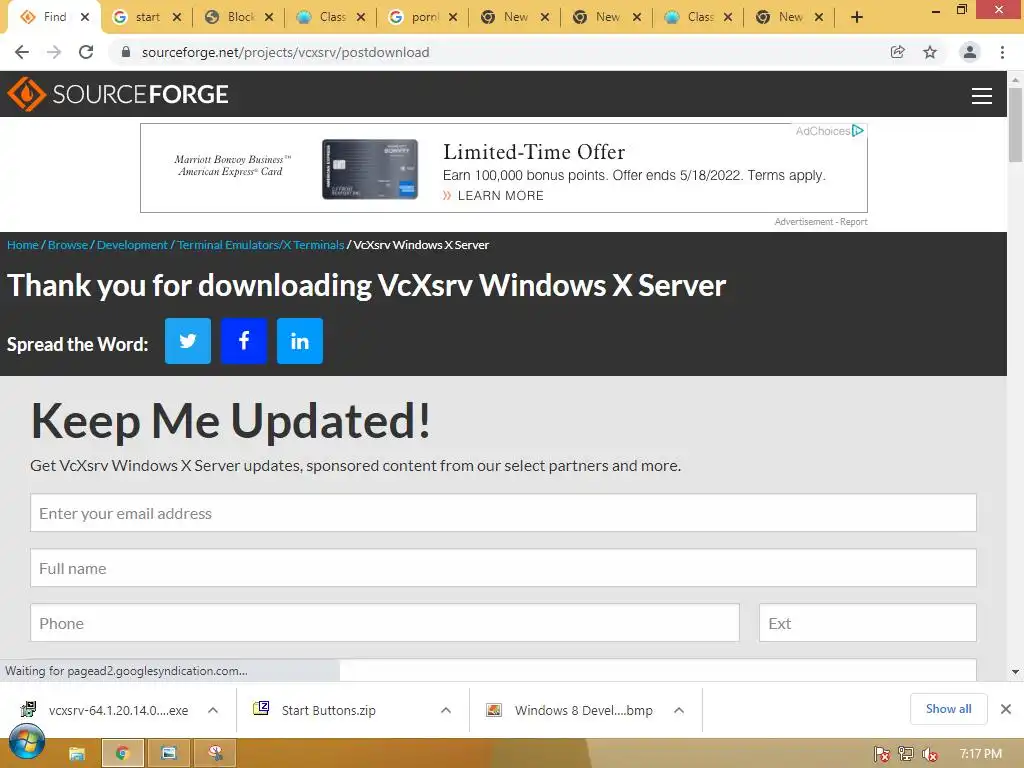Click Advertisement - Report link
The width and height of the screenshot is (1024, 768).
821,222
